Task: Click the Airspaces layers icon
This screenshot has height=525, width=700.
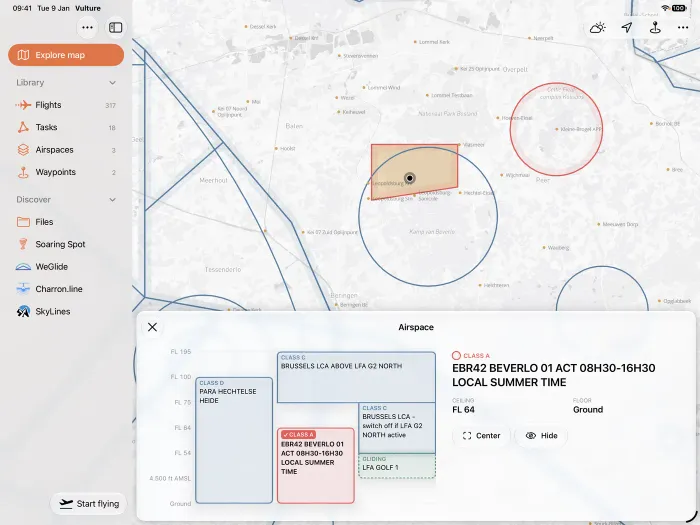Action: [23, 150]
